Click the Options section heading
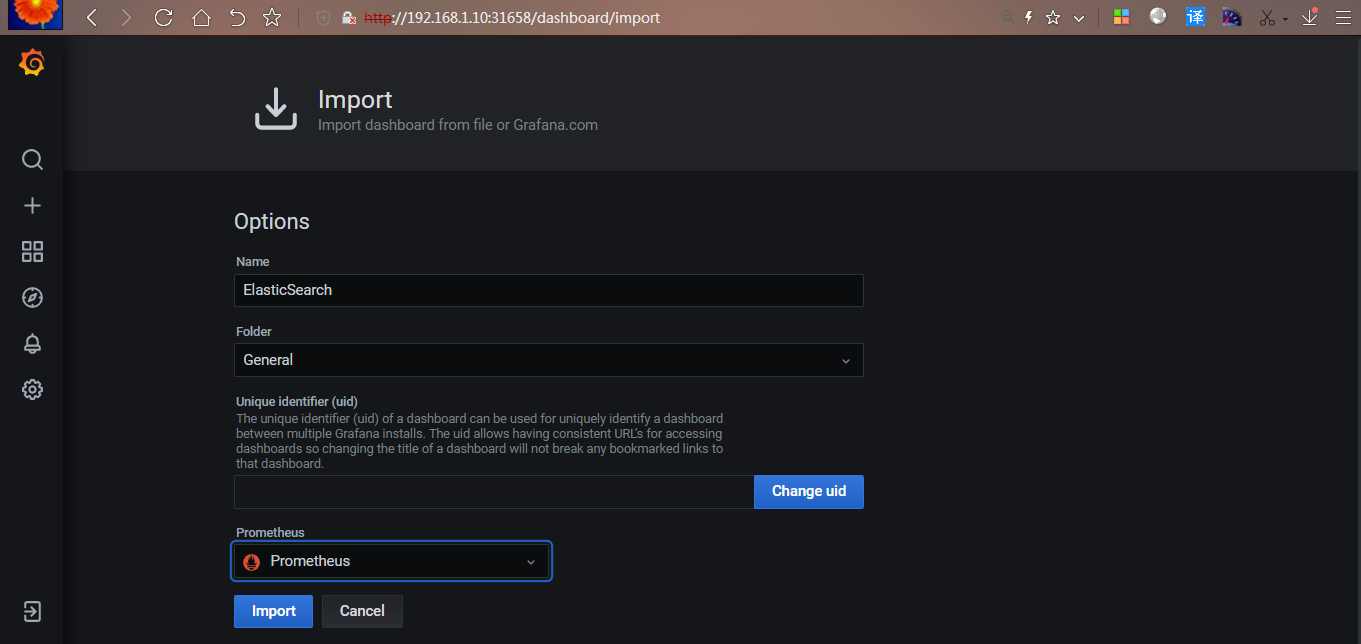Viewport: 1361px width, 644px height. pos(272,221)
